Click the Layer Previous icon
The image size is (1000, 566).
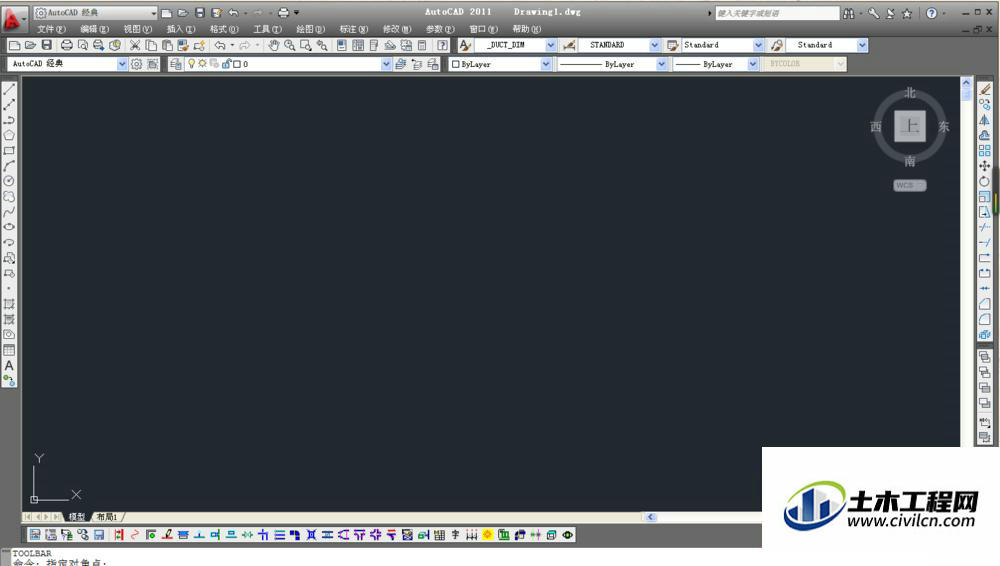coord(416,64)
